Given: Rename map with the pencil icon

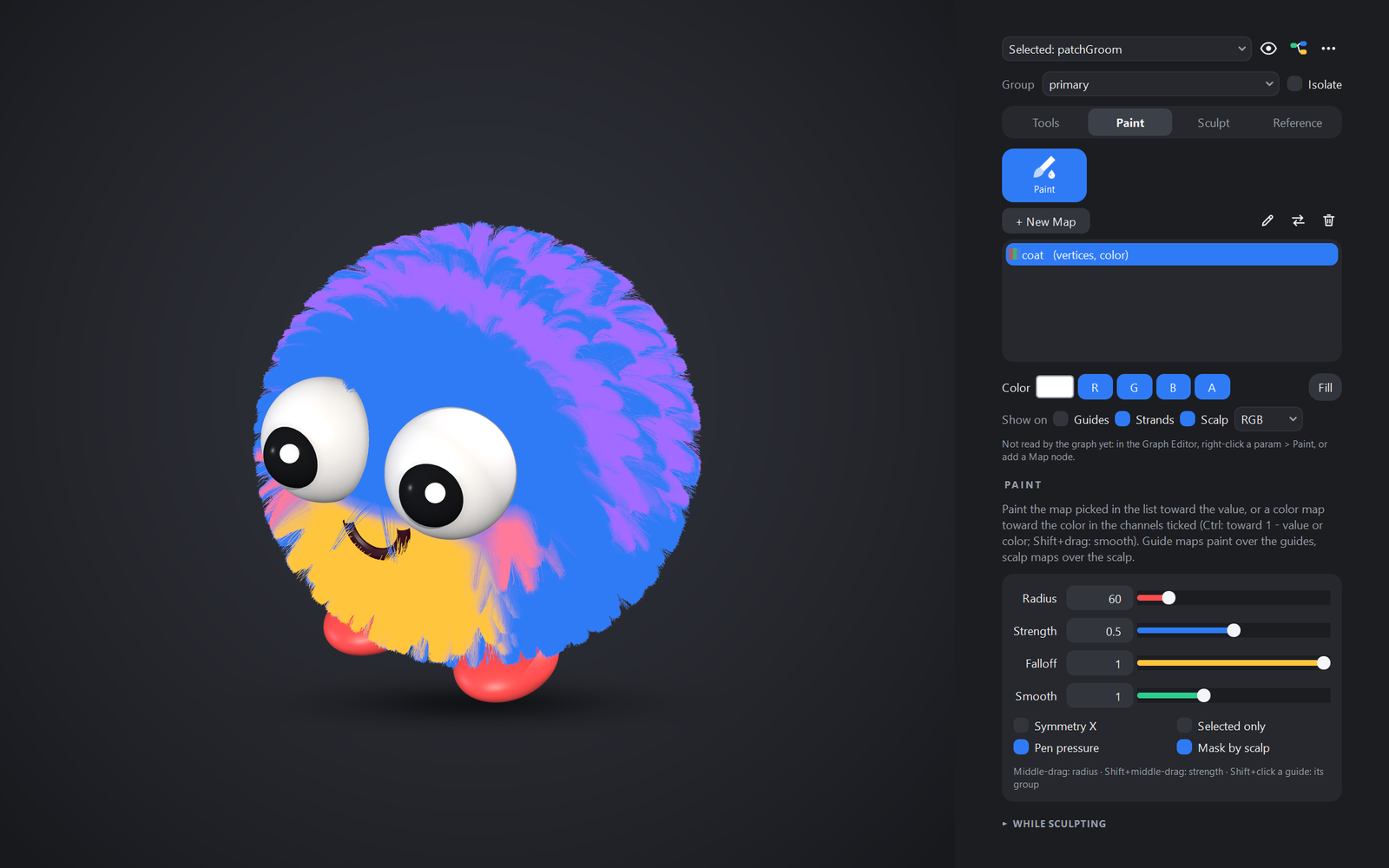Looking at the screenshot, I should (x=1267, y=220).
